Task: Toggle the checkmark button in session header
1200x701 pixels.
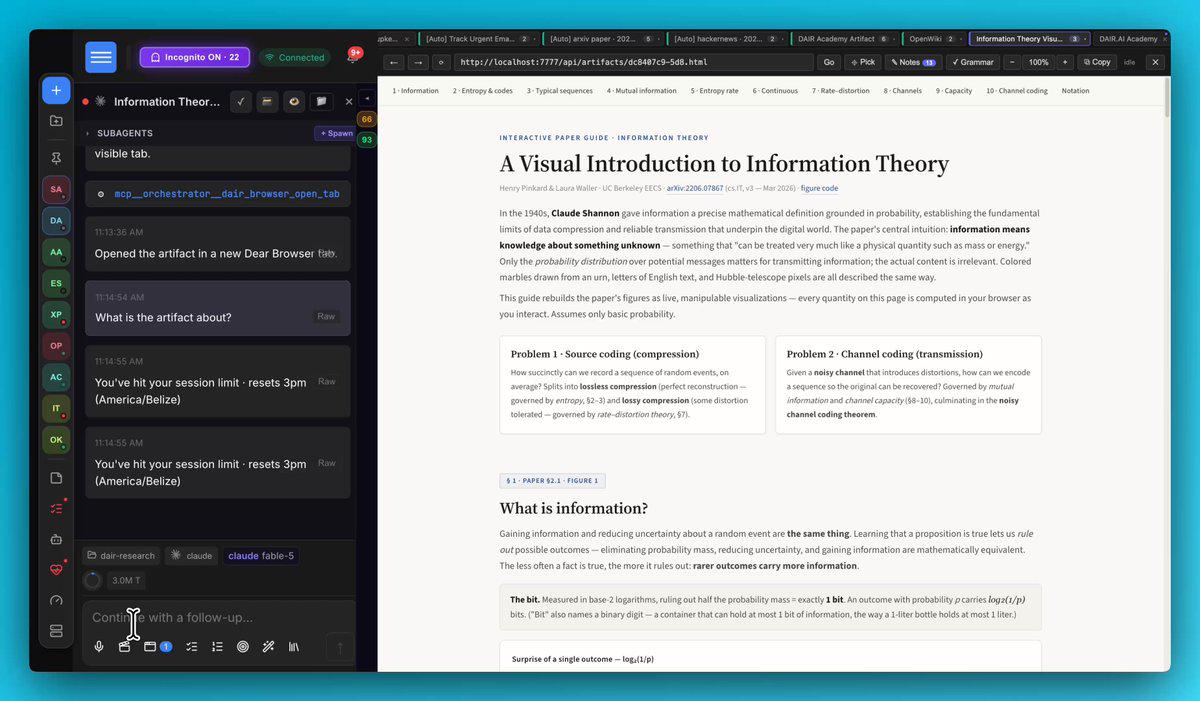Action: [x=240, y=101]
